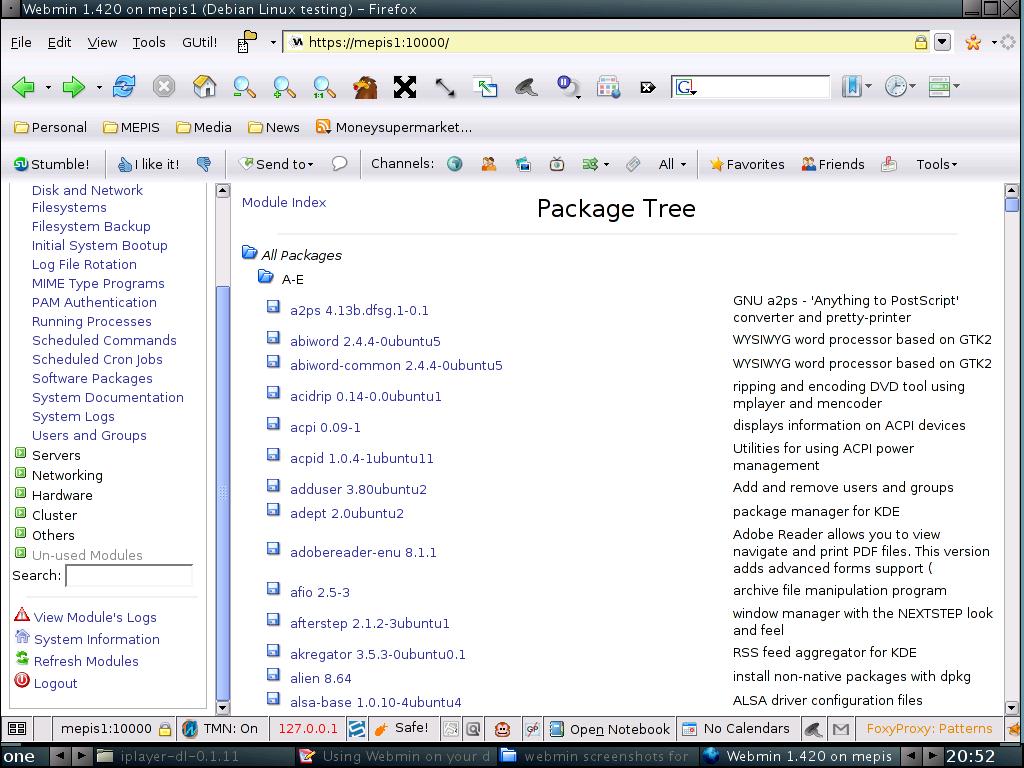Open the clock history toolbar icon
The width and height of the screenshot is (1024, 768).
point(896,87)
